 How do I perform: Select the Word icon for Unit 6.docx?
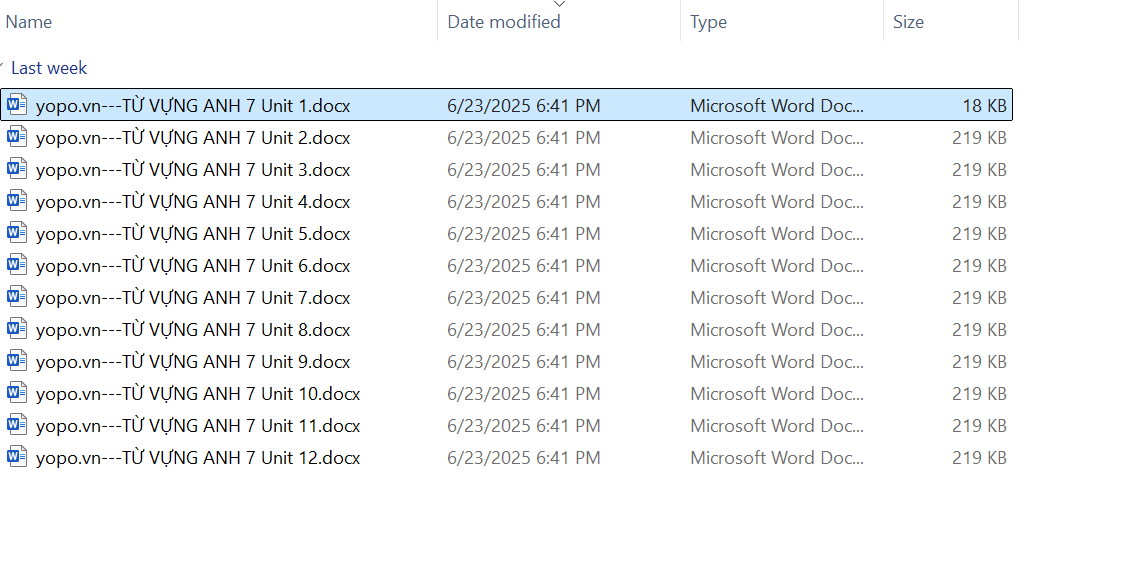(x=17, y=265)
